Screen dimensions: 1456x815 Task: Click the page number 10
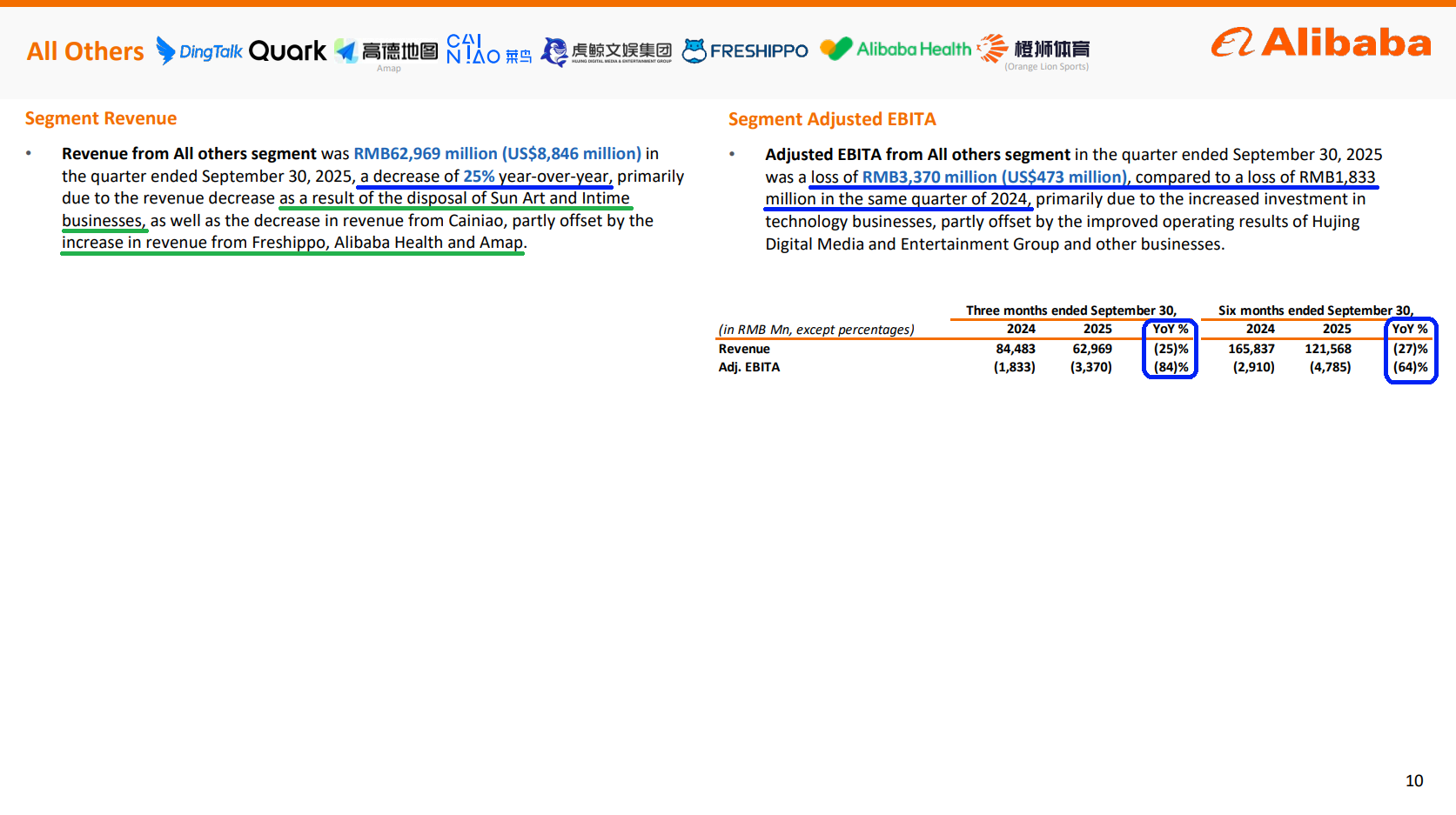1414,781
